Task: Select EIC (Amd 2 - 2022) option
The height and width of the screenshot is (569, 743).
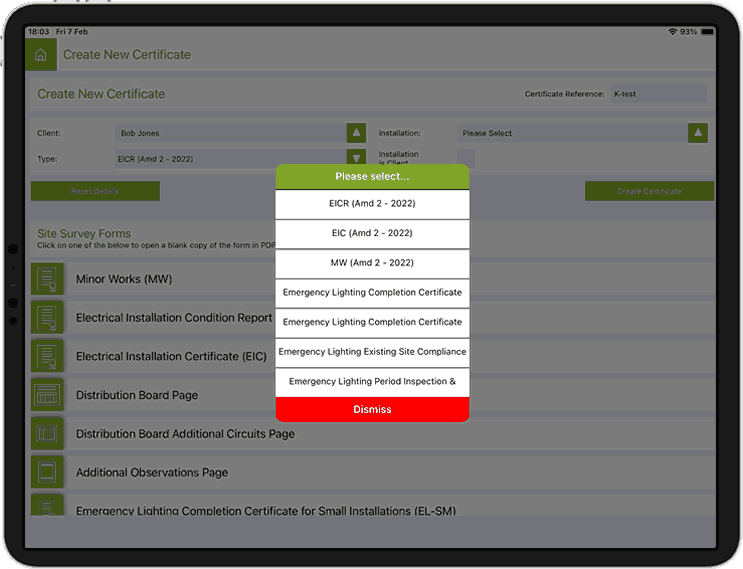Action: [372, 234]
